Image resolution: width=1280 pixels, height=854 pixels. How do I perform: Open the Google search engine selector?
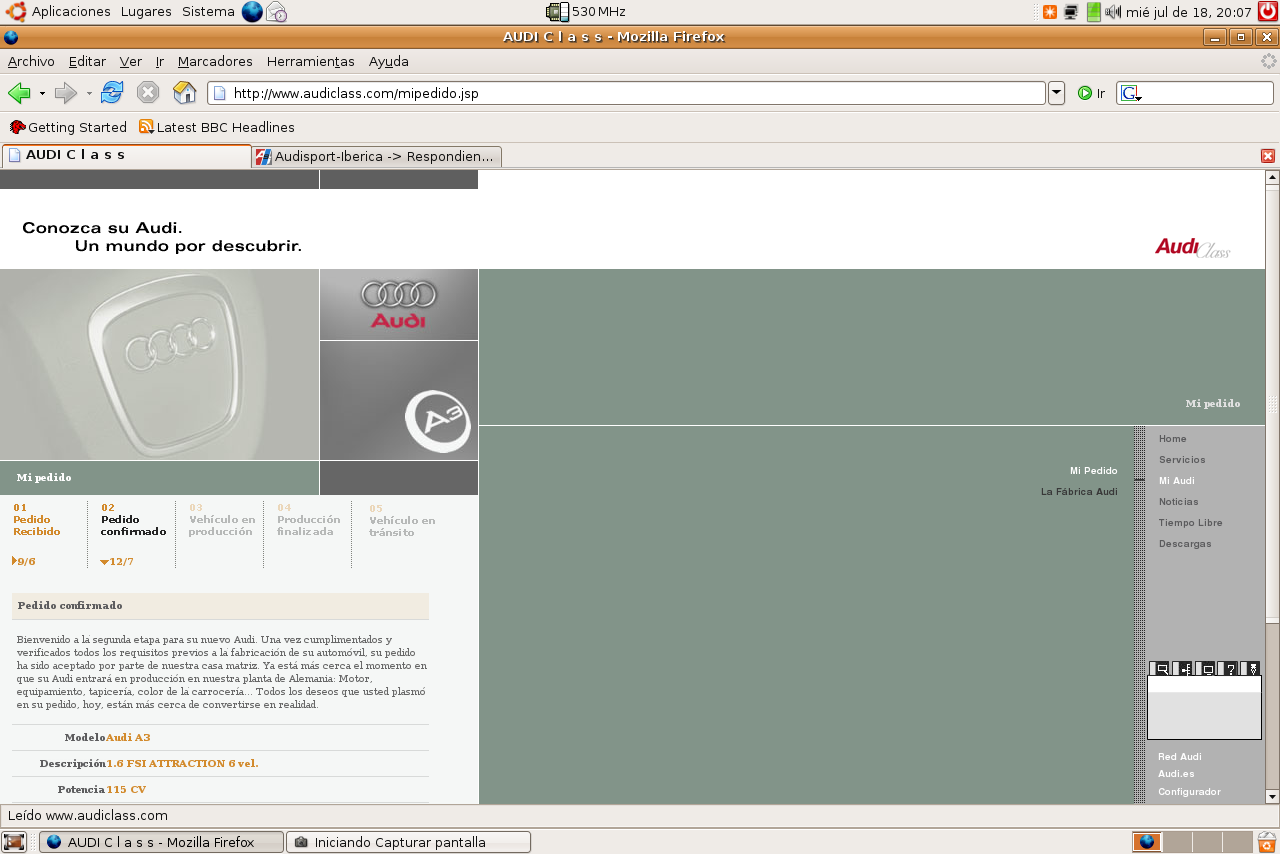tap(1131, 93)
